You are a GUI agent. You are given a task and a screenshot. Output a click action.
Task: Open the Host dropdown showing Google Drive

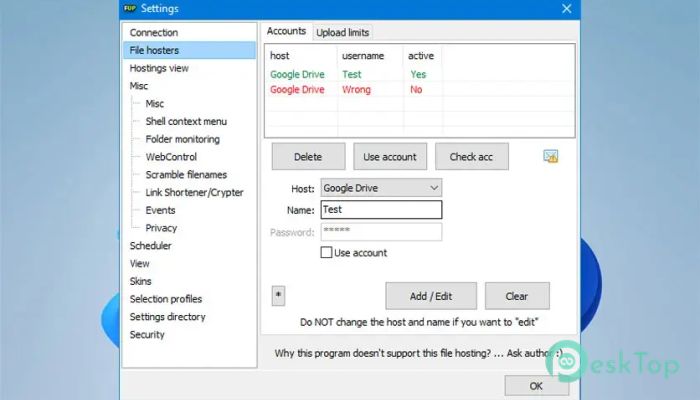tap(381, 188)
